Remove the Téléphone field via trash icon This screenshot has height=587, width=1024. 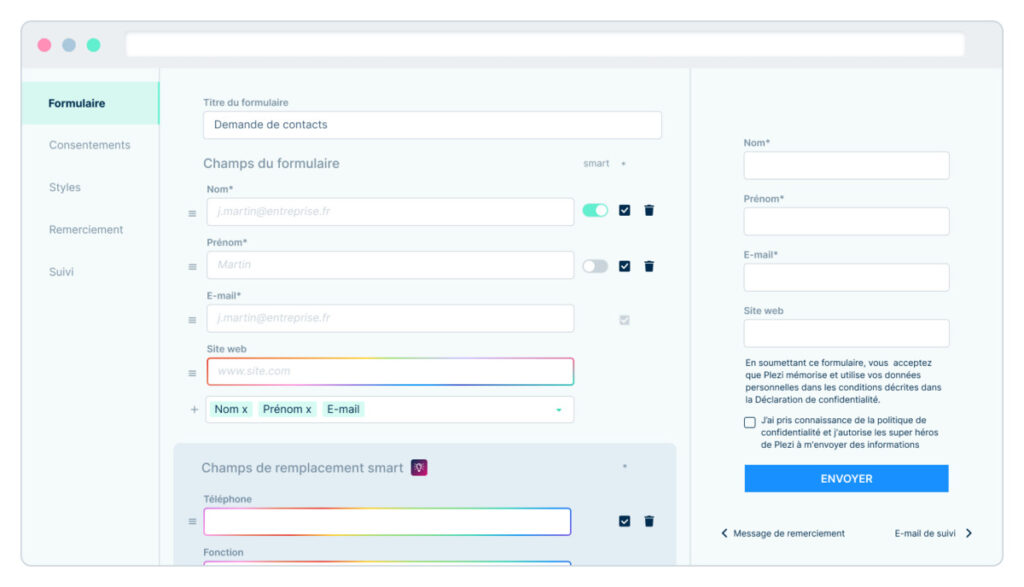tap(649, 521)
